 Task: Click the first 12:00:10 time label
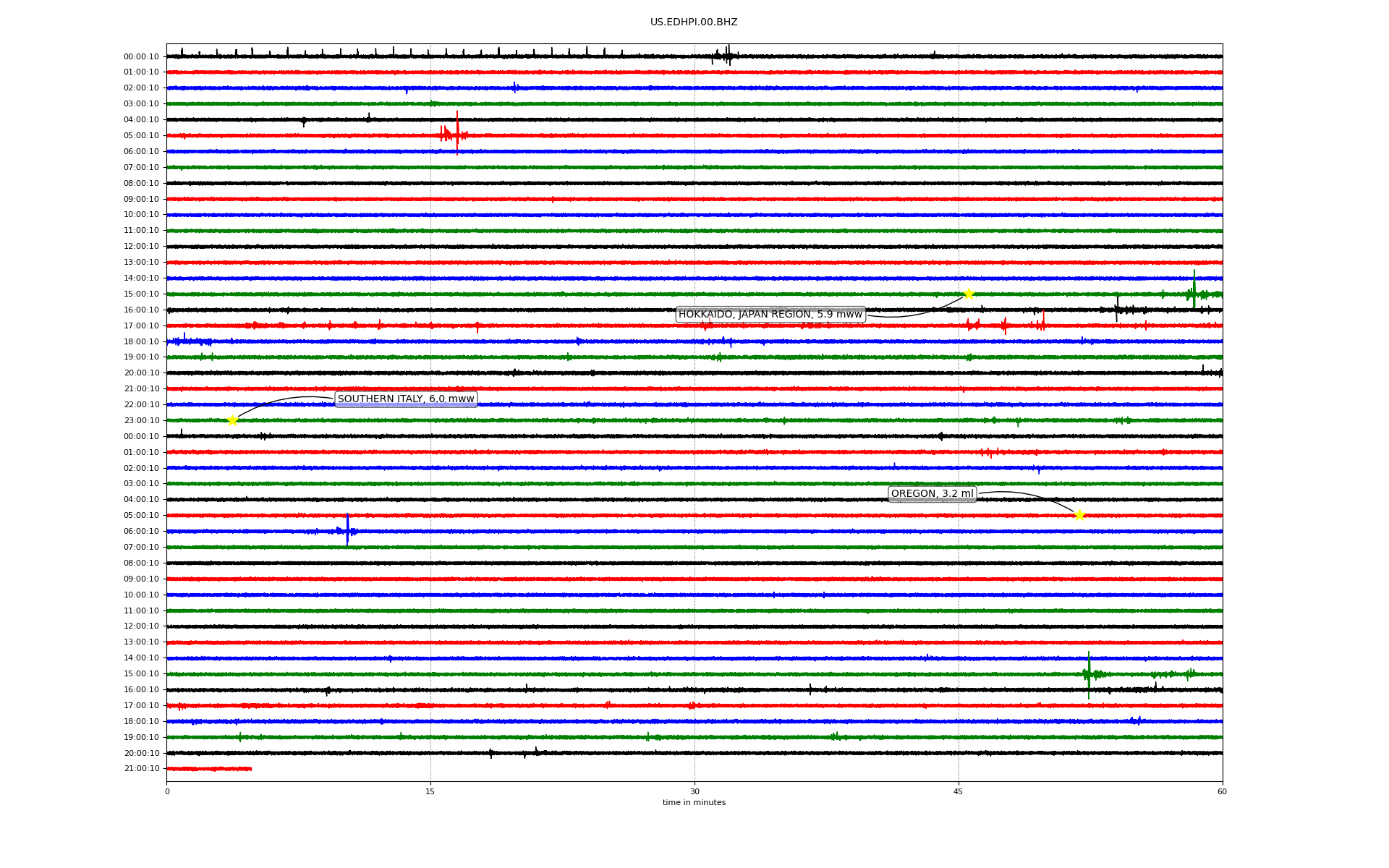tap(142, 247)
